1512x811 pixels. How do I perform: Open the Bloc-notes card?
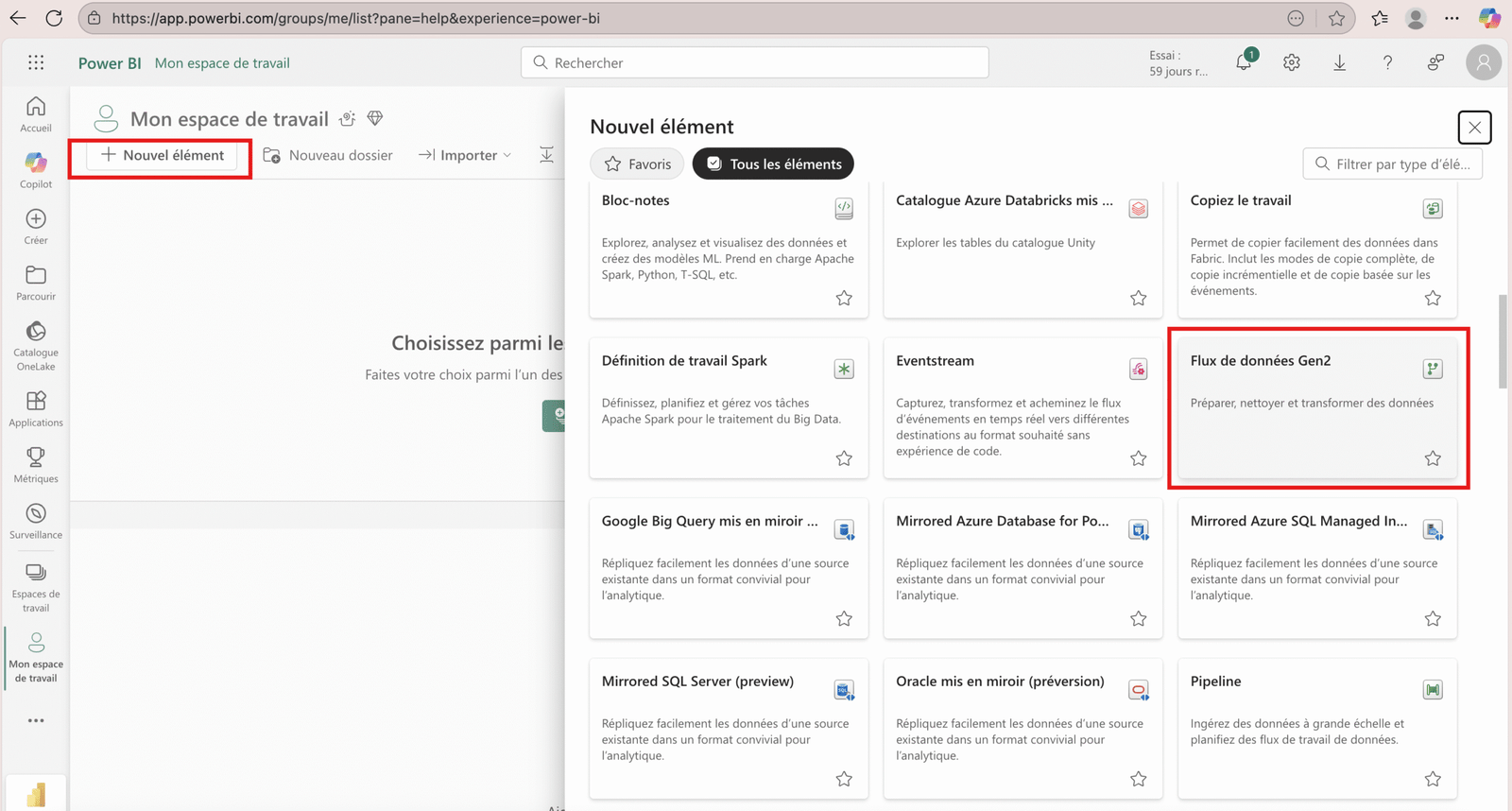coord(729,250)
